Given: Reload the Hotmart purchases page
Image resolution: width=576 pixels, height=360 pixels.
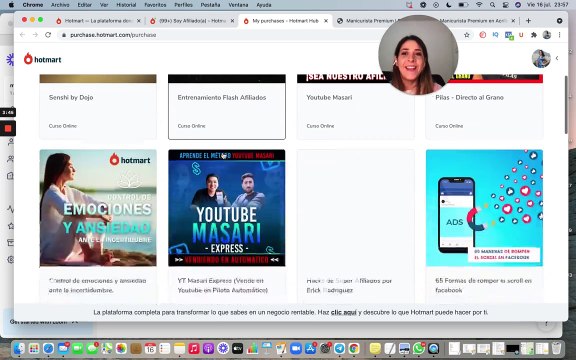Looking at the screenshot, I should (48, 35).
